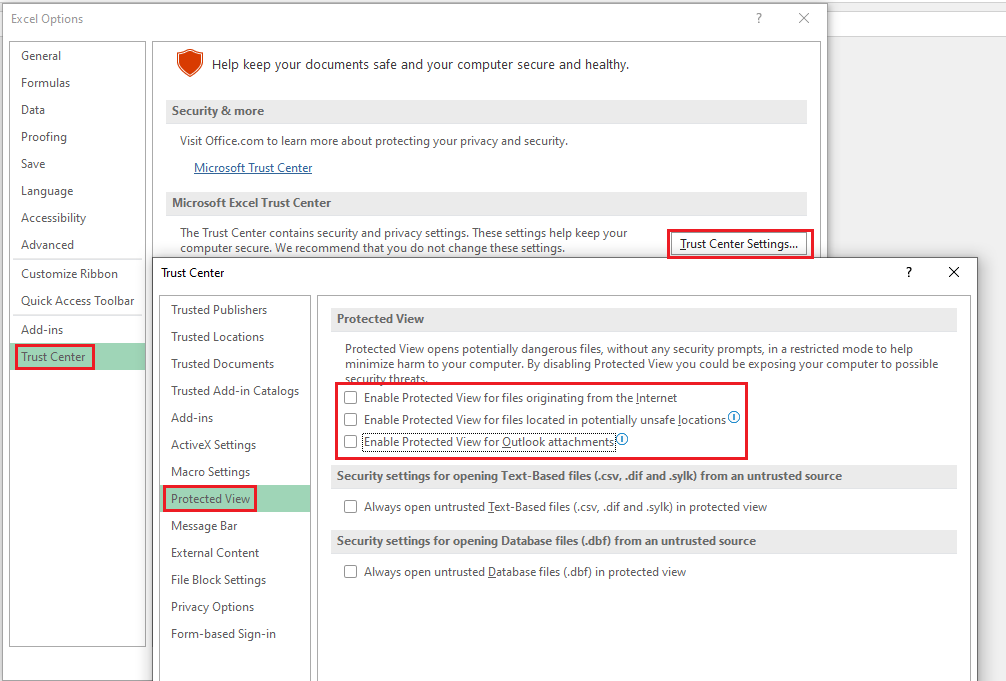
Task: Go to External Content settings
Action: click(235, 553)
